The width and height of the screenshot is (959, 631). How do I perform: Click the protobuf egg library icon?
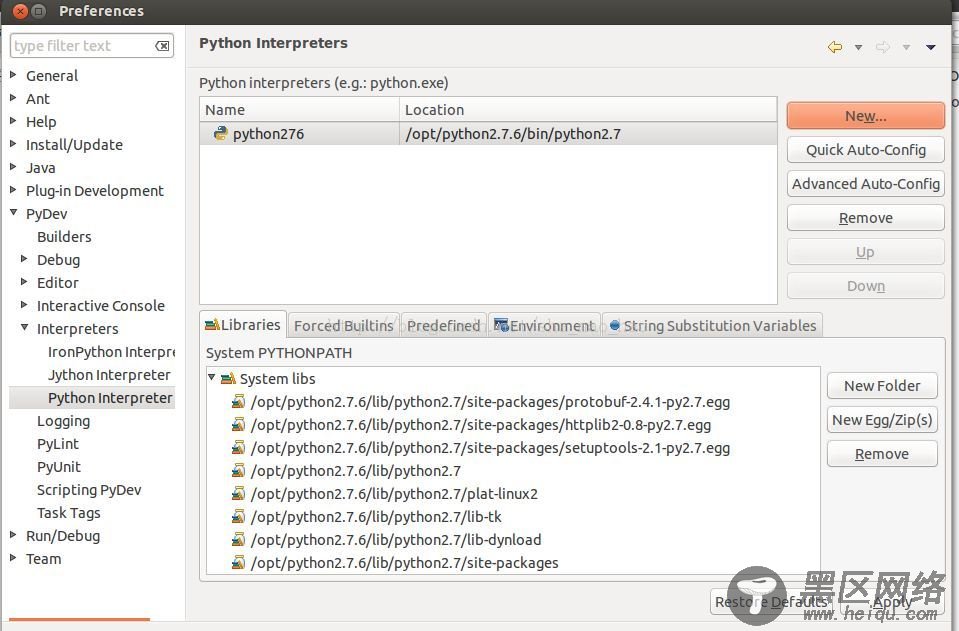238,402
